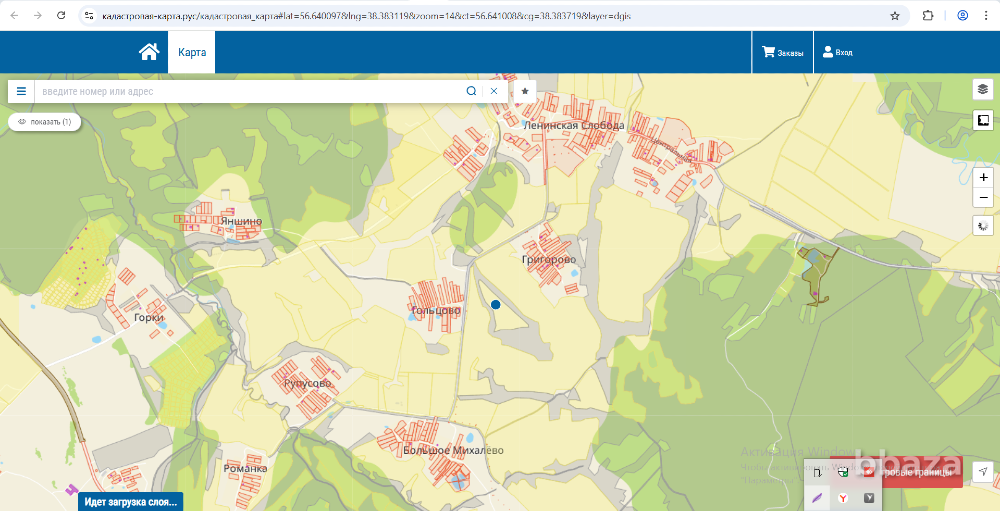Click the blue marker on the map

496,305
